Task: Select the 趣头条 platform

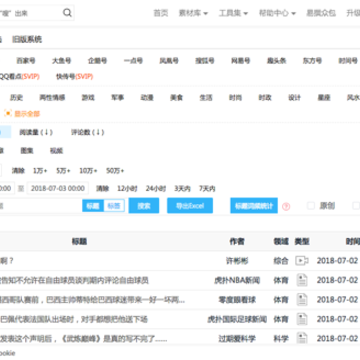Action: (276, 61)
